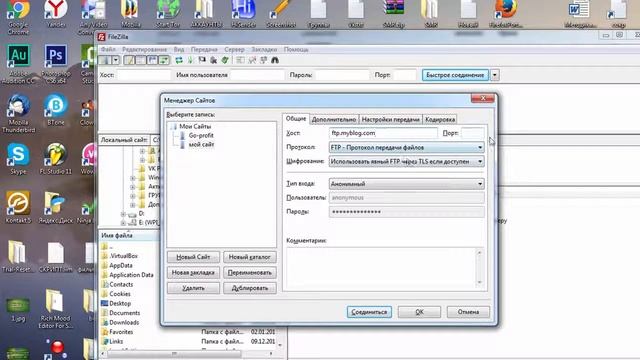
Task: Click the Новая закладка button
Action: point(193,273)
